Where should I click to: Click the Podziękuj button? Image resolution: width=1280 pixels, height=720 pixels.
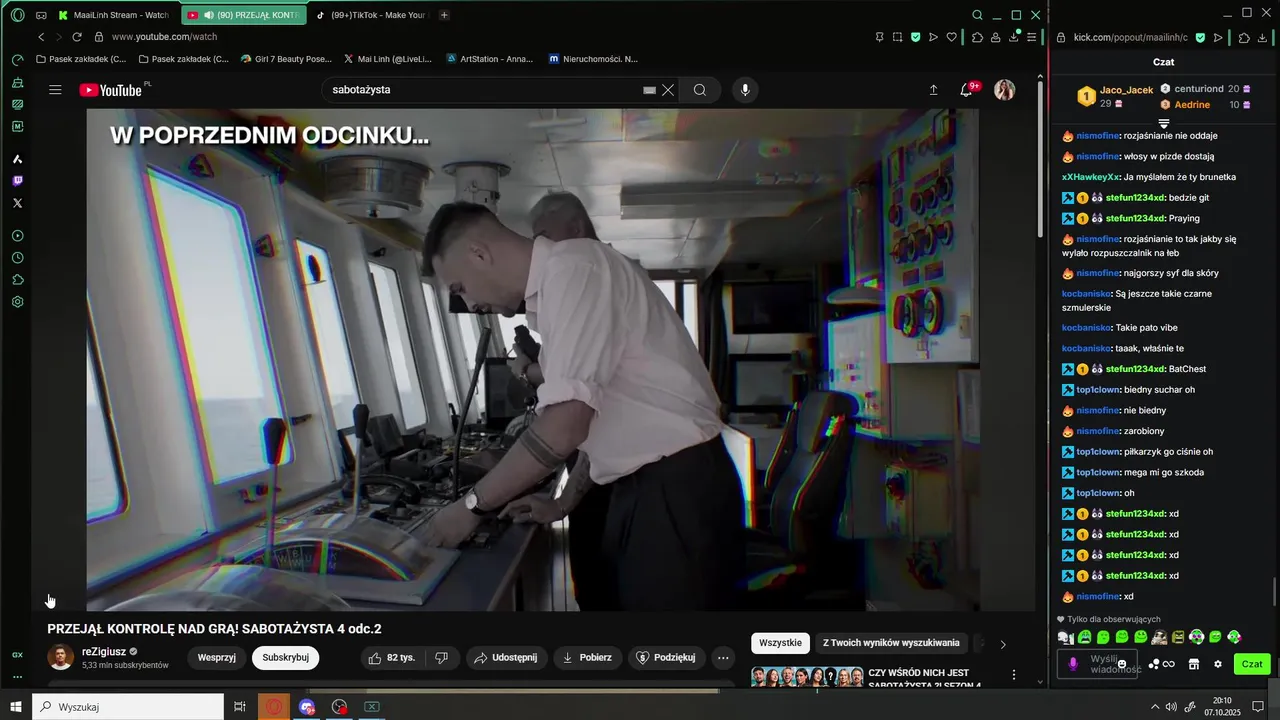666,658
